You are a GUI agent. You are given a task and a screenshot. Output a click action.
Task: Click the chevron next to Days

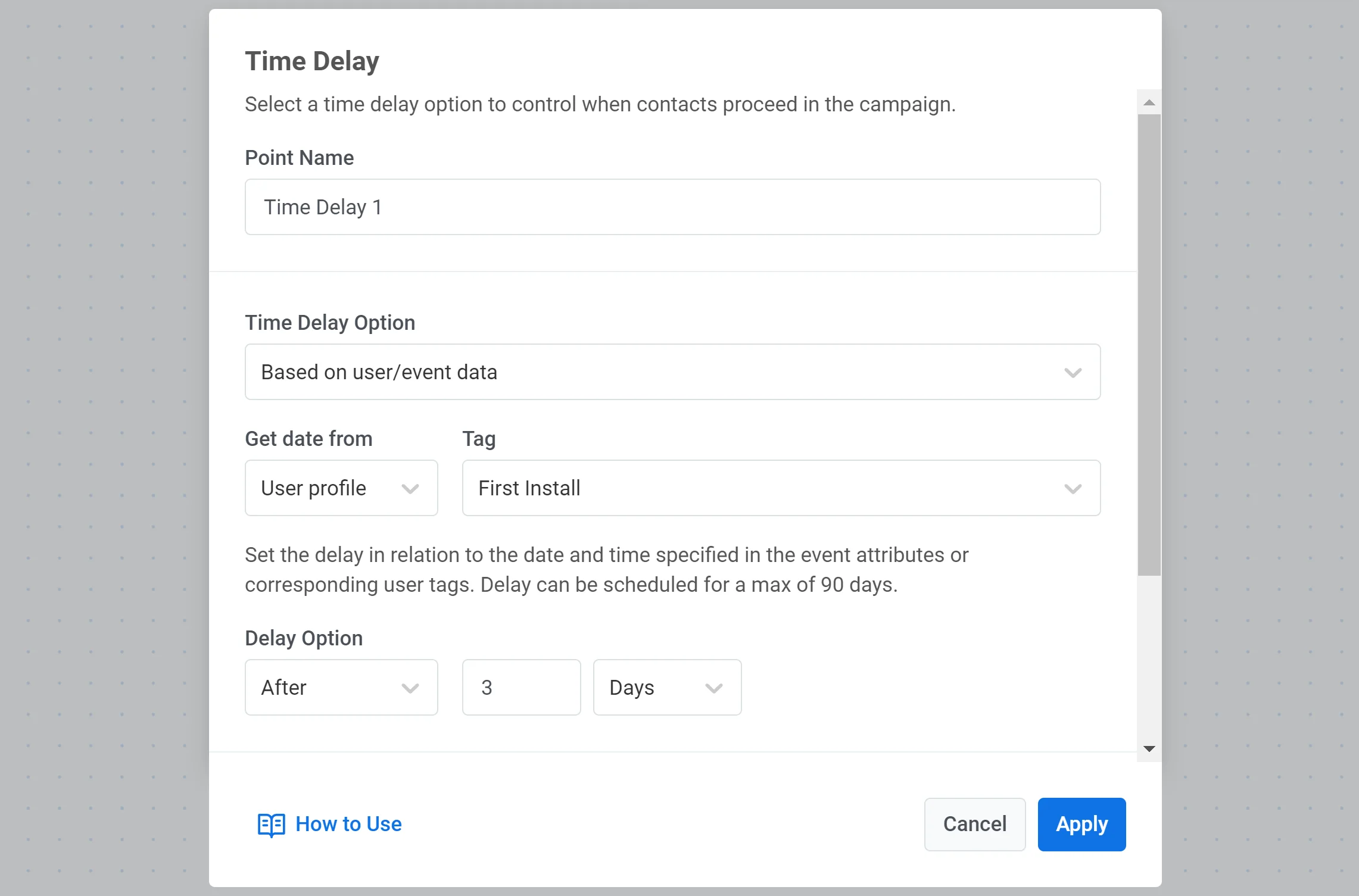pos(713,688)
